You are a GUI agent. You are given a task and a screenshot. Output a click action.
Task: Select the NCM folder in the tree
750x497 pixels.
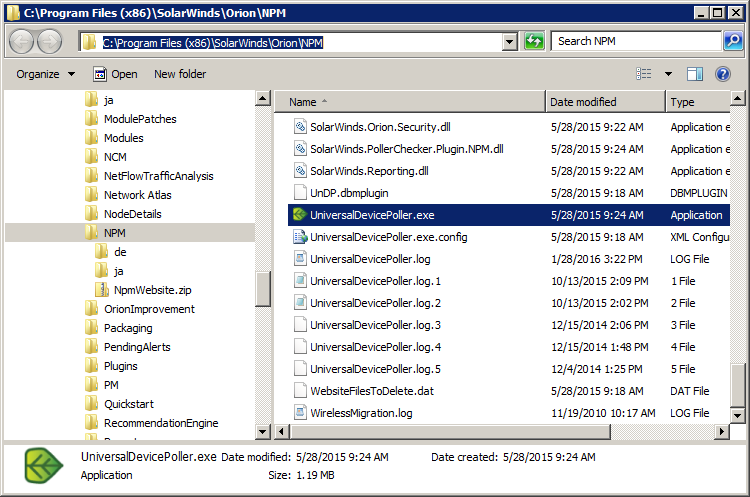click(115, 157)
